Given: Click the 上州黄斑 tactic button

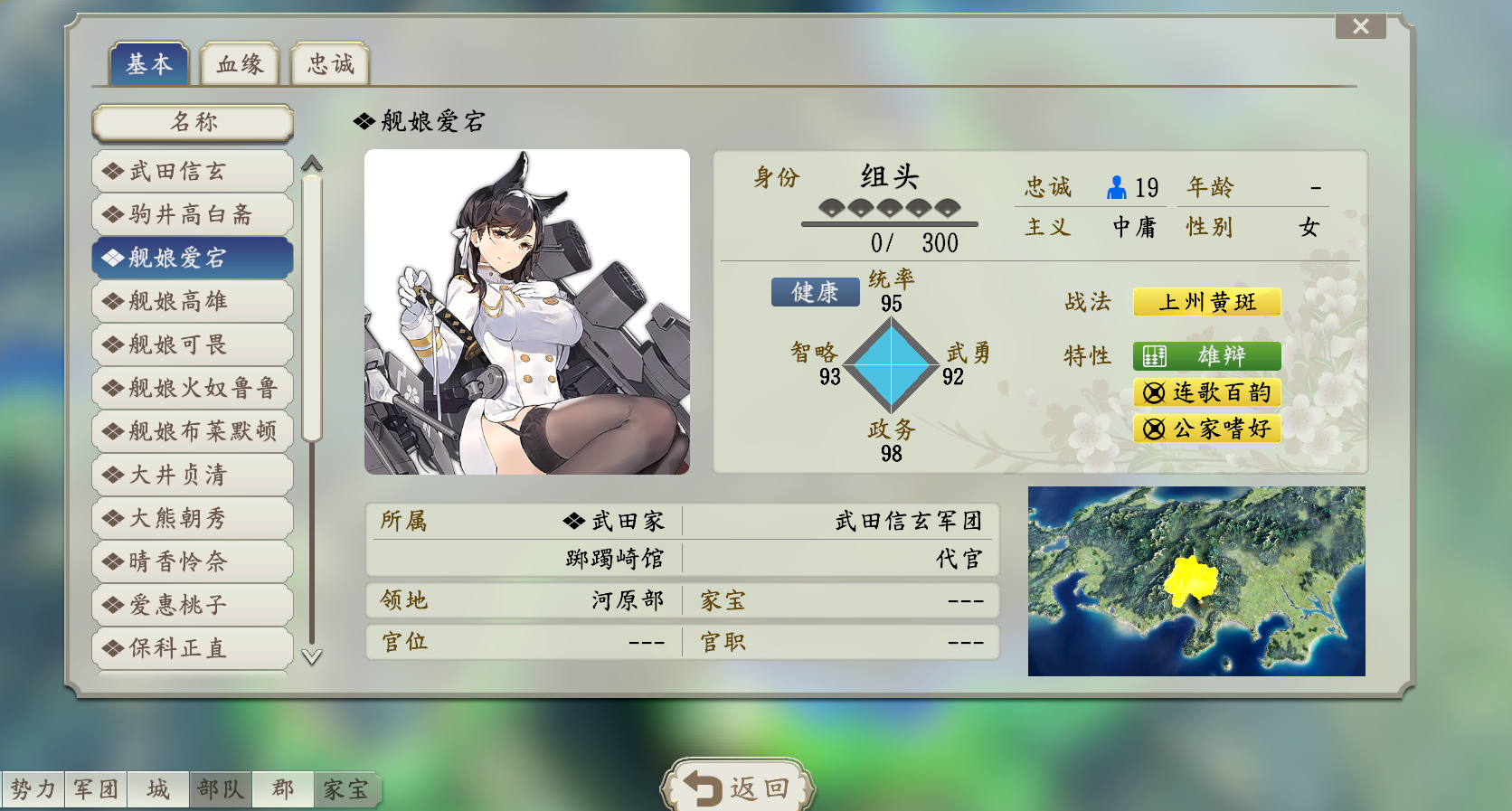Looking at the screenshot, I should point(1207,302).
